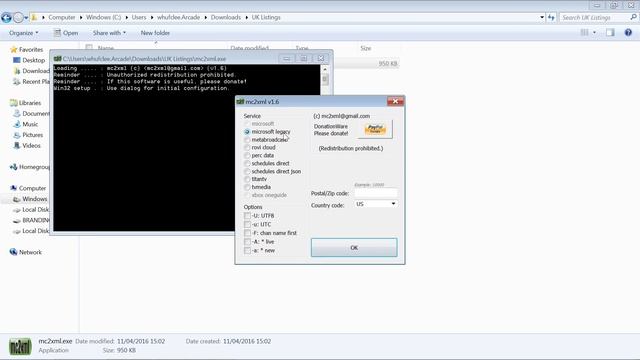Click Users in the address breadcrumb

[139, 18]
